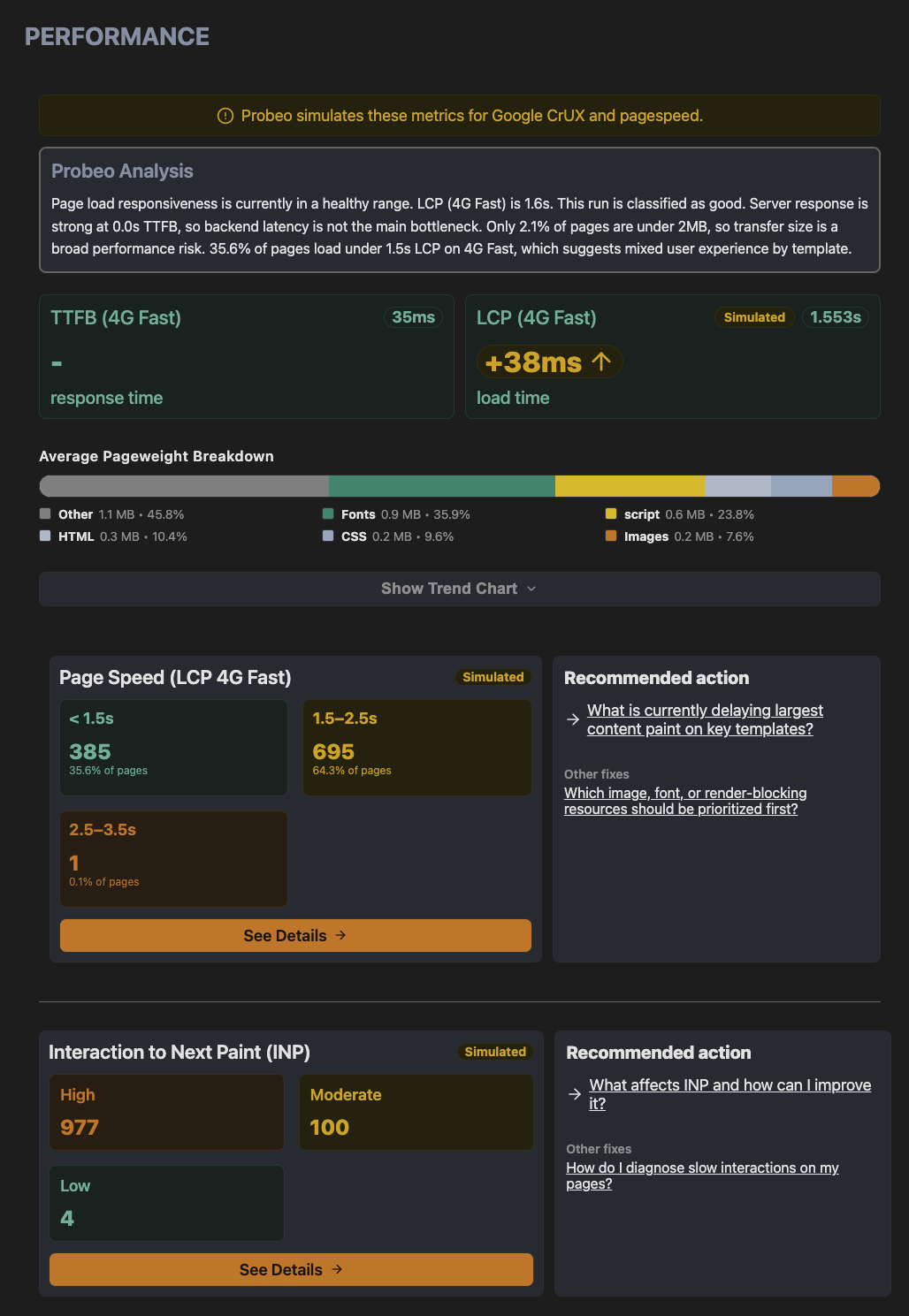
Task: Open Page Speed details with See Details
Action: coord(294,935)
